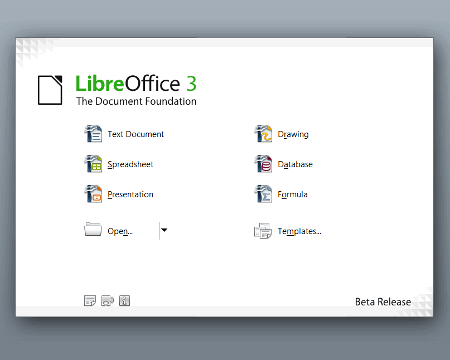Click the Formula sigma icon
Image resolution: width=450 pixels, height=360 pixels.
point(263,194)
